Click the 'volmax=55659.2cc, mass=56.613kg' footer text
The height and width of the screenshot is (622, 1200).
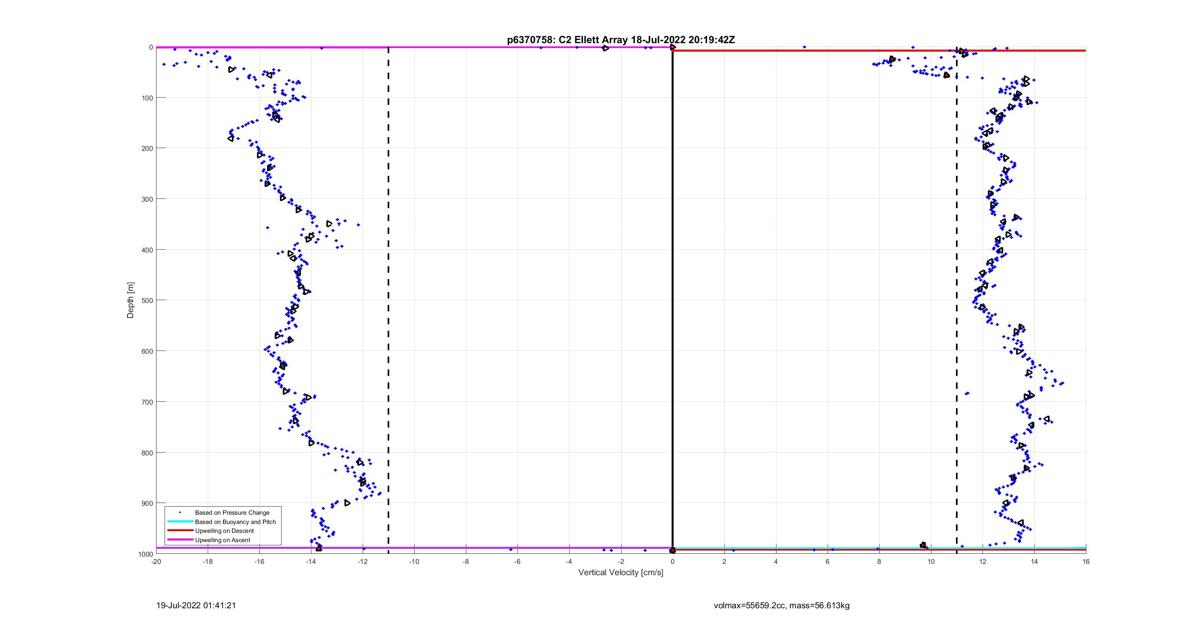pos(781,605)
